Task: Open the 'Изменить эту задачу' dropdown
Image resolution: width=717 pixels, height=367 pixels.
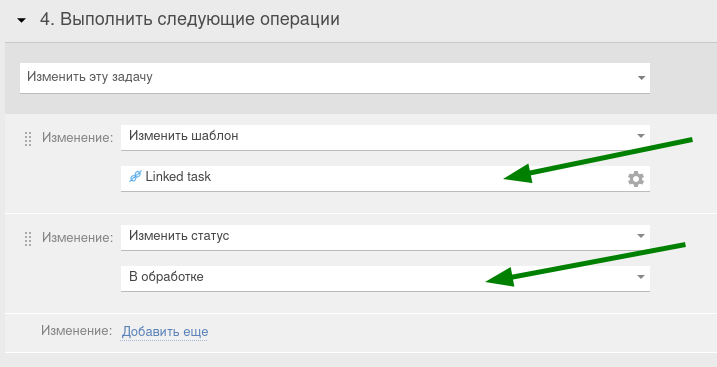Action: click(335, 78)
